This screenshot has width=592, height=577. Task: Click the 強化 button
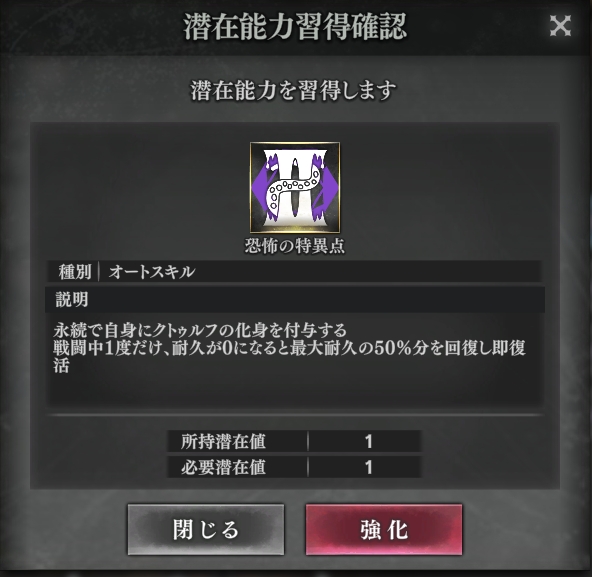pos(384,529)
